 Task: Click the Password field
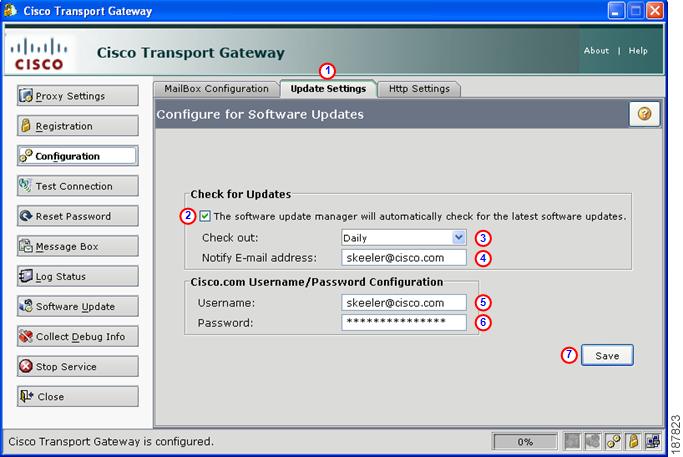tap(403, 322)
